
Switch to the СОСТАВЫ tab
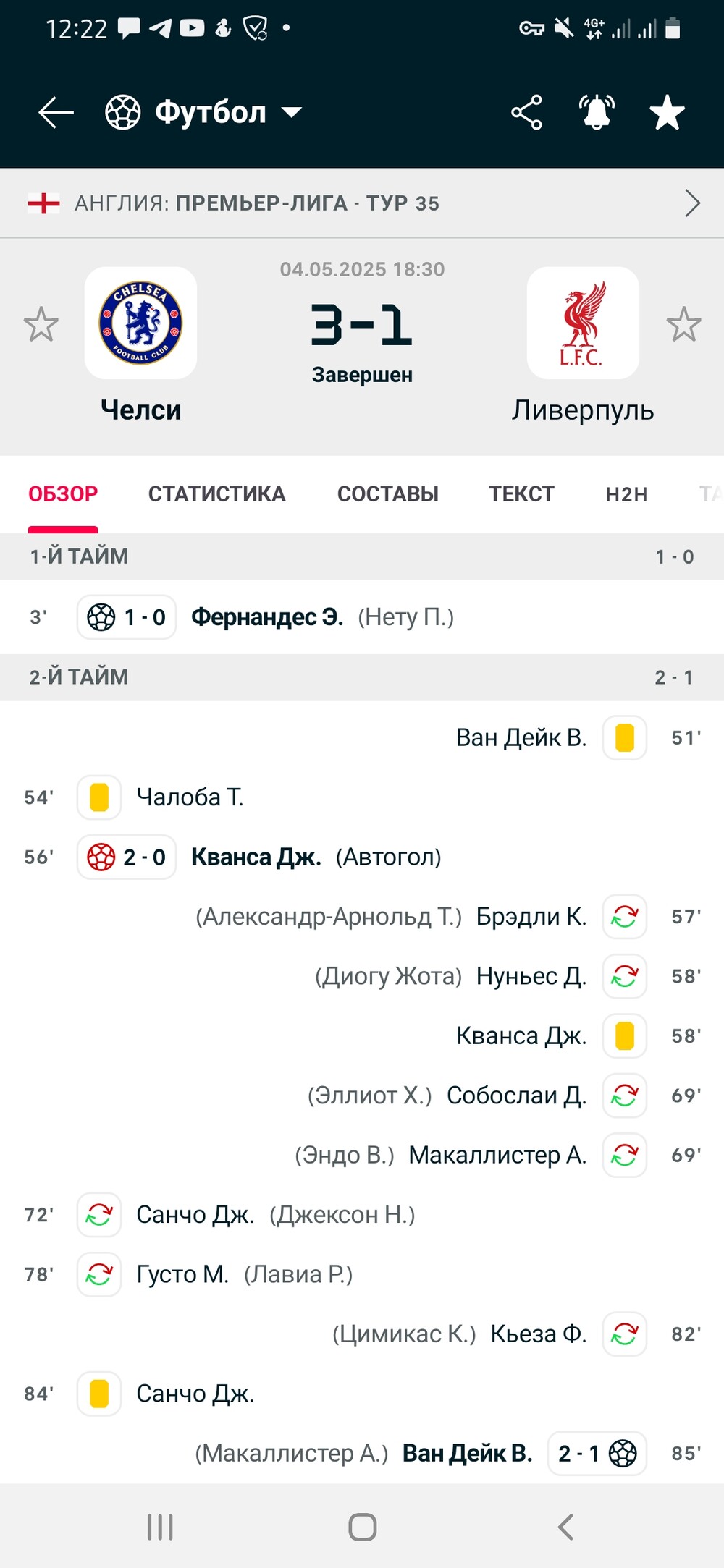pyautogui.click(x=388, y=494)
